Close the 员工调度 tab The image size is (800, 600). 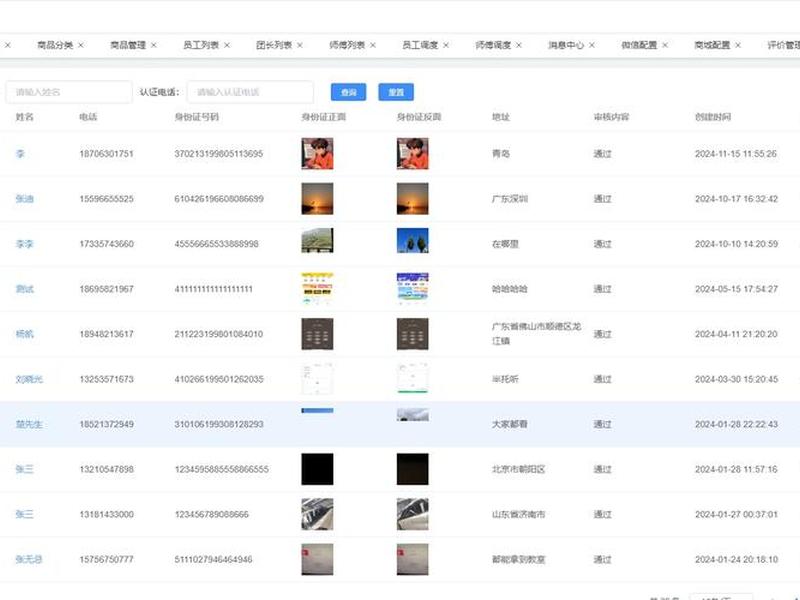446,45
